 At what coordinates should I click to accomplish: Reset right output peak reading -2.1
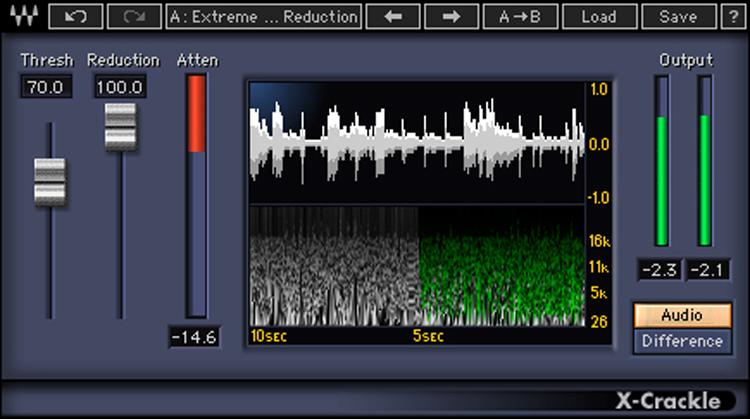[x=705, y=269]
